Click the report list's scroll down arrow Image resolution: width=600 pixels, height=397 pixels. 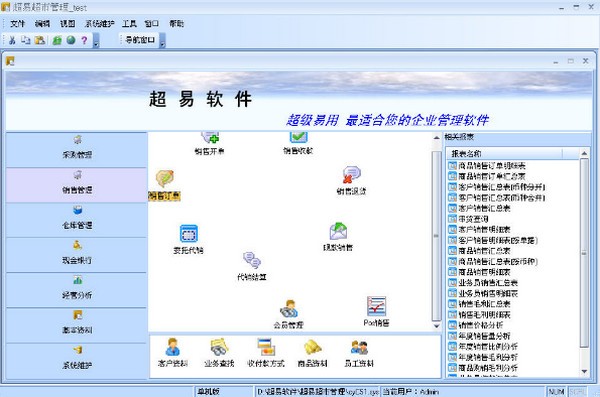click(584, 371)
